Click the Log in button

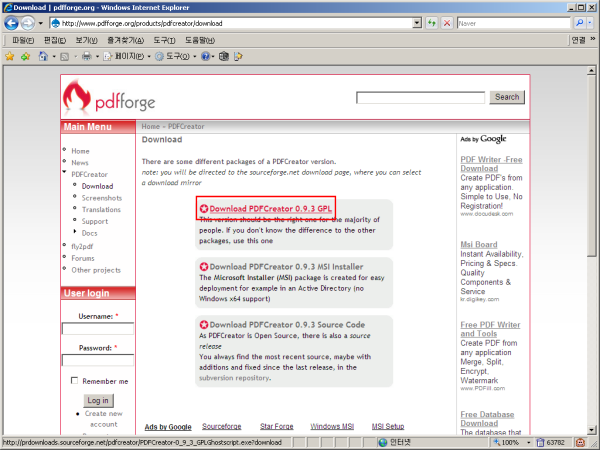[x=98, y=401]
